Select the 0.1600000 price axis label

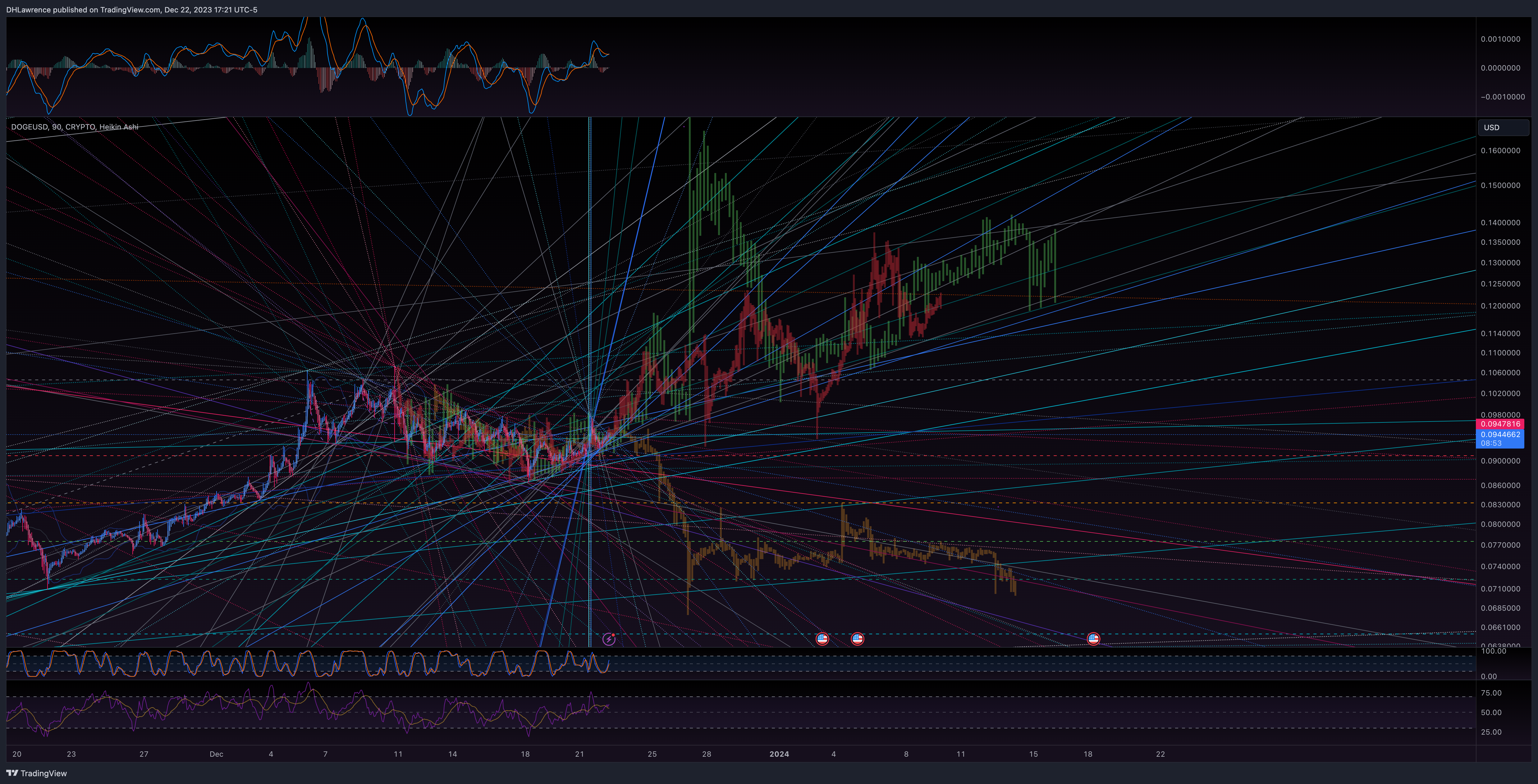click(x=1500, y=150)
